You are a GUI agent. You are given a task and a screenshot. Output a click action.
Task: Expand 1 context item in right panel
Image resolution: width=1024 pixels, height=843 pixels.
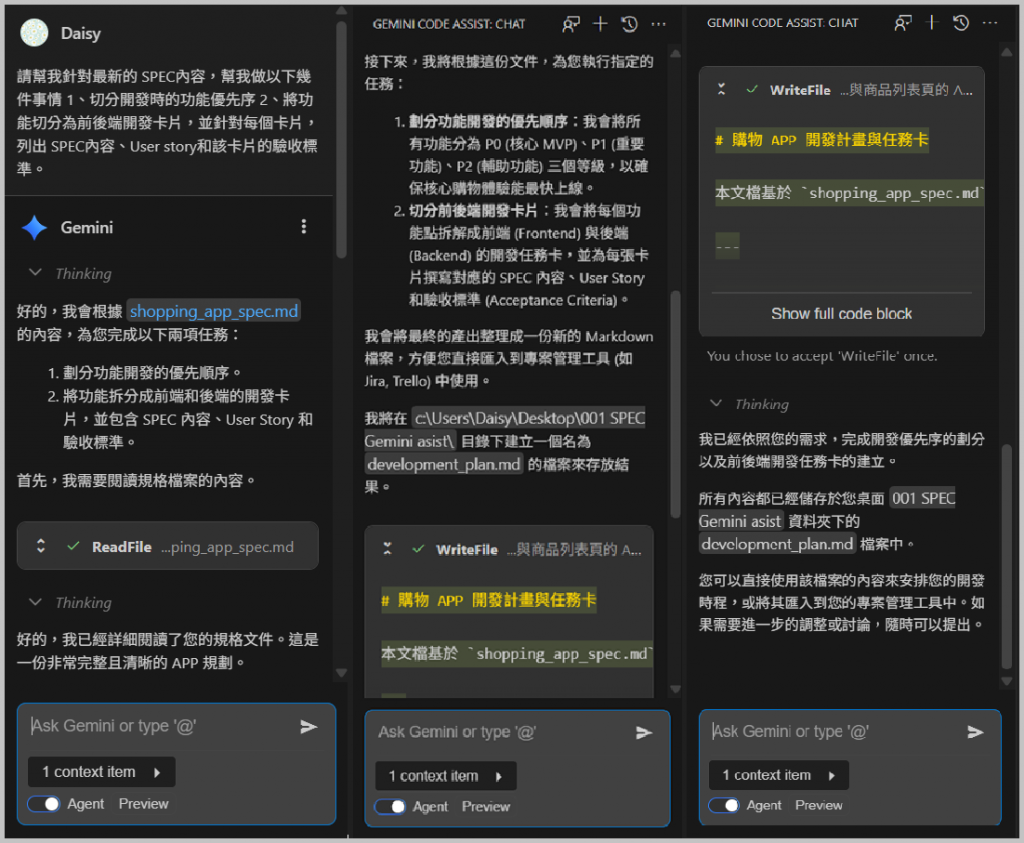click(778, 775)
